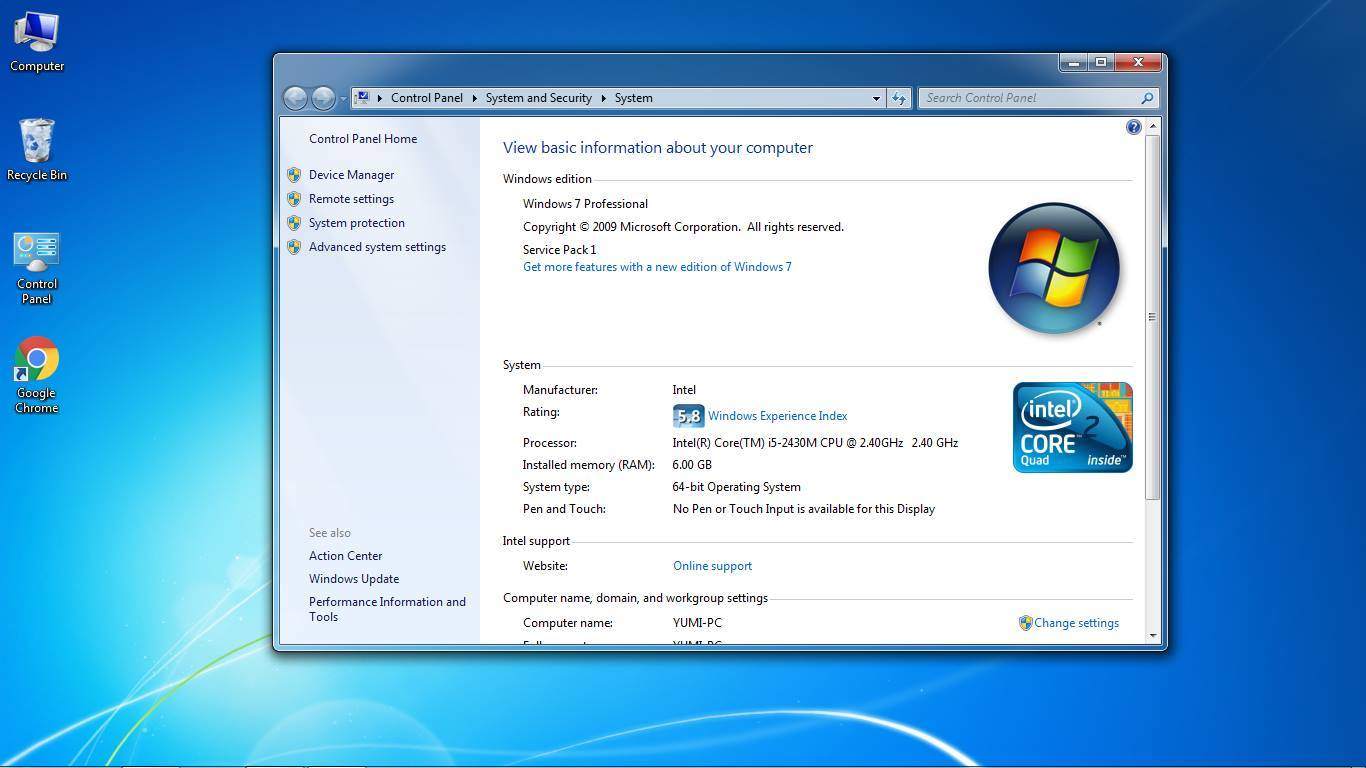Open the Computer desktop icon
Viewport: 1366px width, 768px height.
[37, 42]
